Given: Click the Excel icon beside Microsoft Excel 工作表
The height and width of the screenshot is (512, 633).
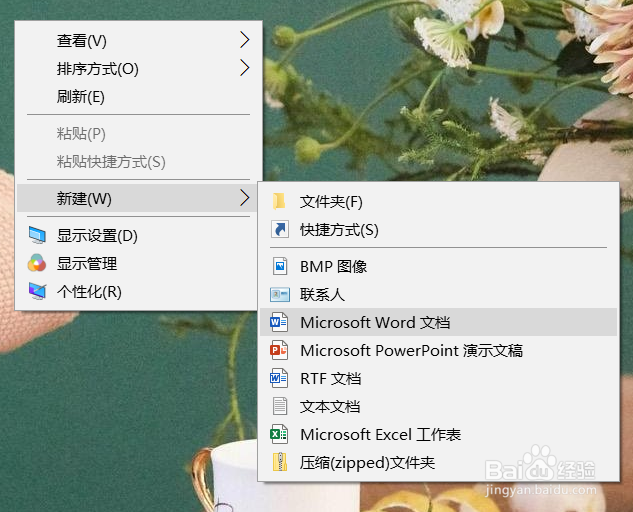Looking at the screenshot, I should (x=279, y=434).
